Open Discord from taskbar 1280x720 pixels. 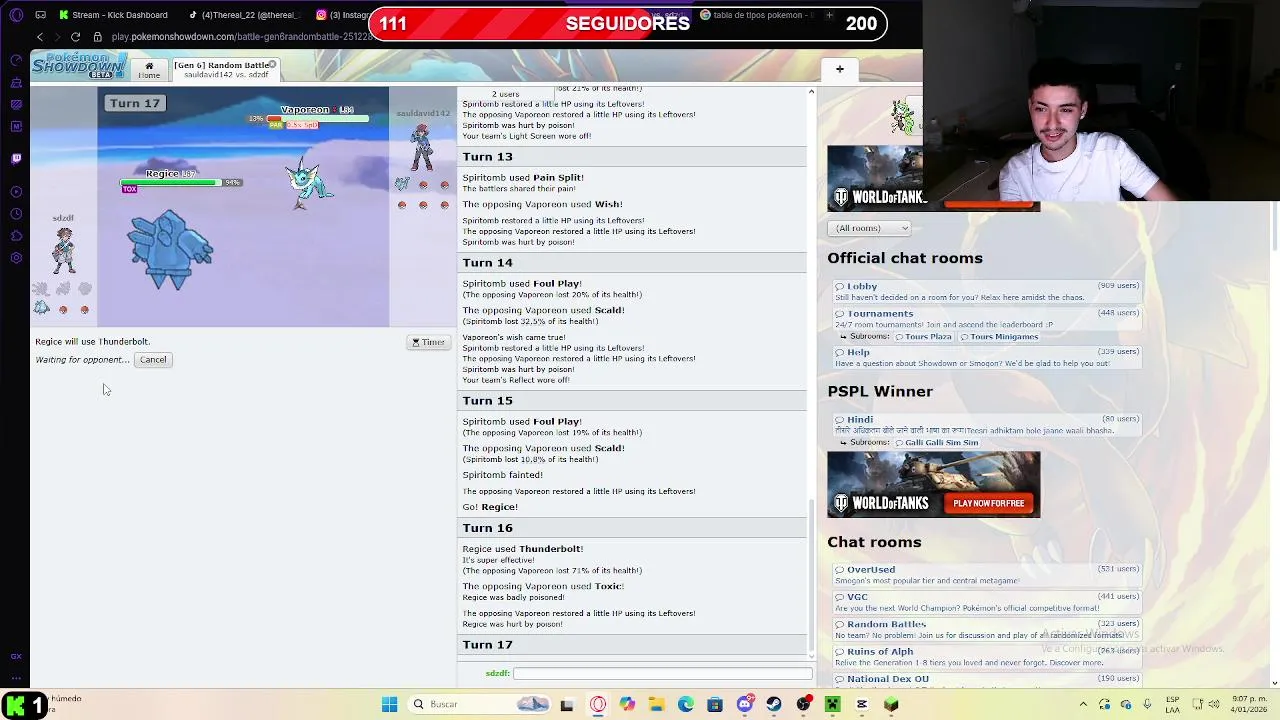pyautogui.click(x=744, y=704)
